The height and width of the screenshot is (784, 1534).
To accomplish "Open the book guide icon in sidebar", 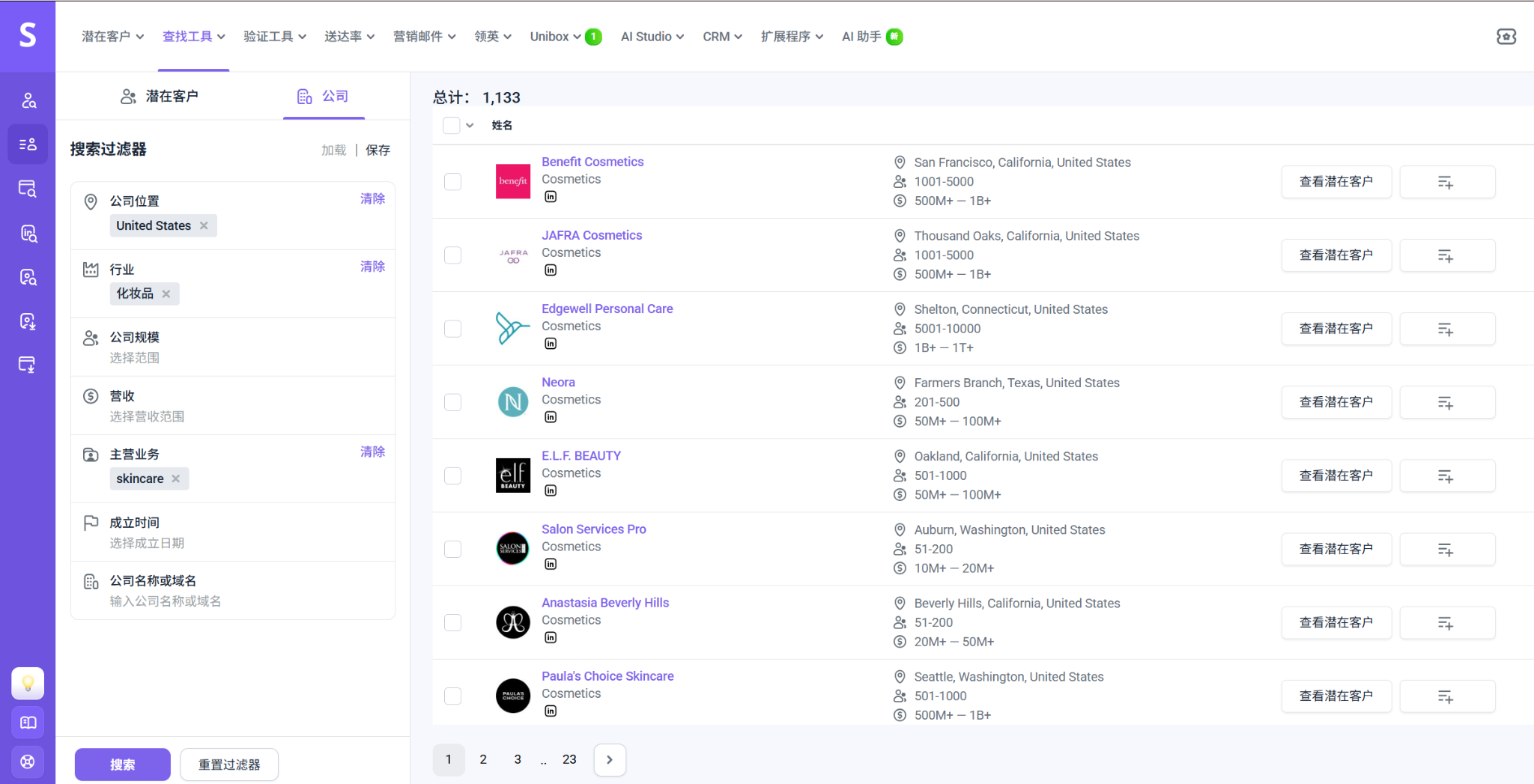I will pos(28,723).
